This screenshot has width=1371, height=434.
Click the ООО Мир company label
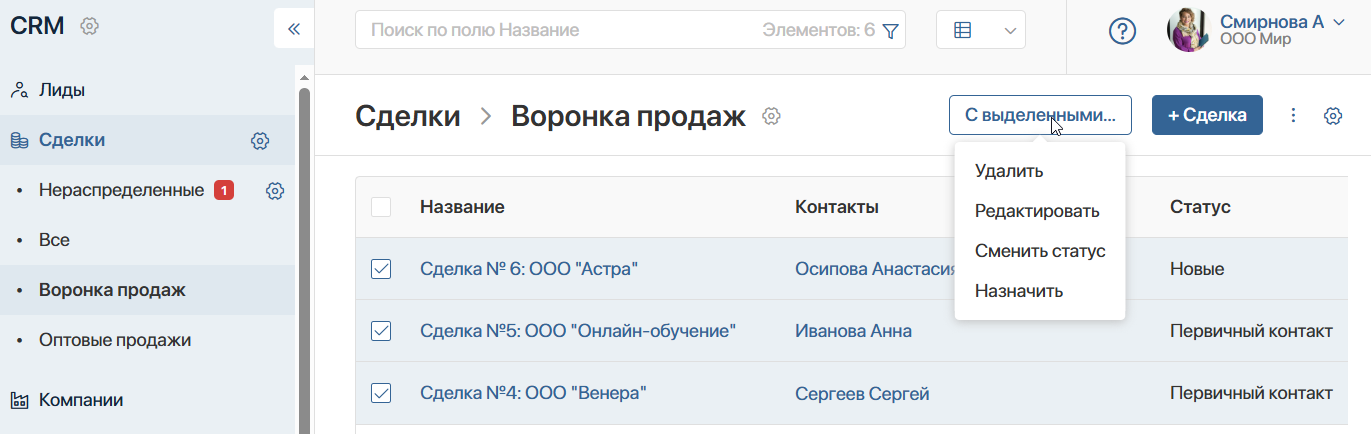(1255, 39)
